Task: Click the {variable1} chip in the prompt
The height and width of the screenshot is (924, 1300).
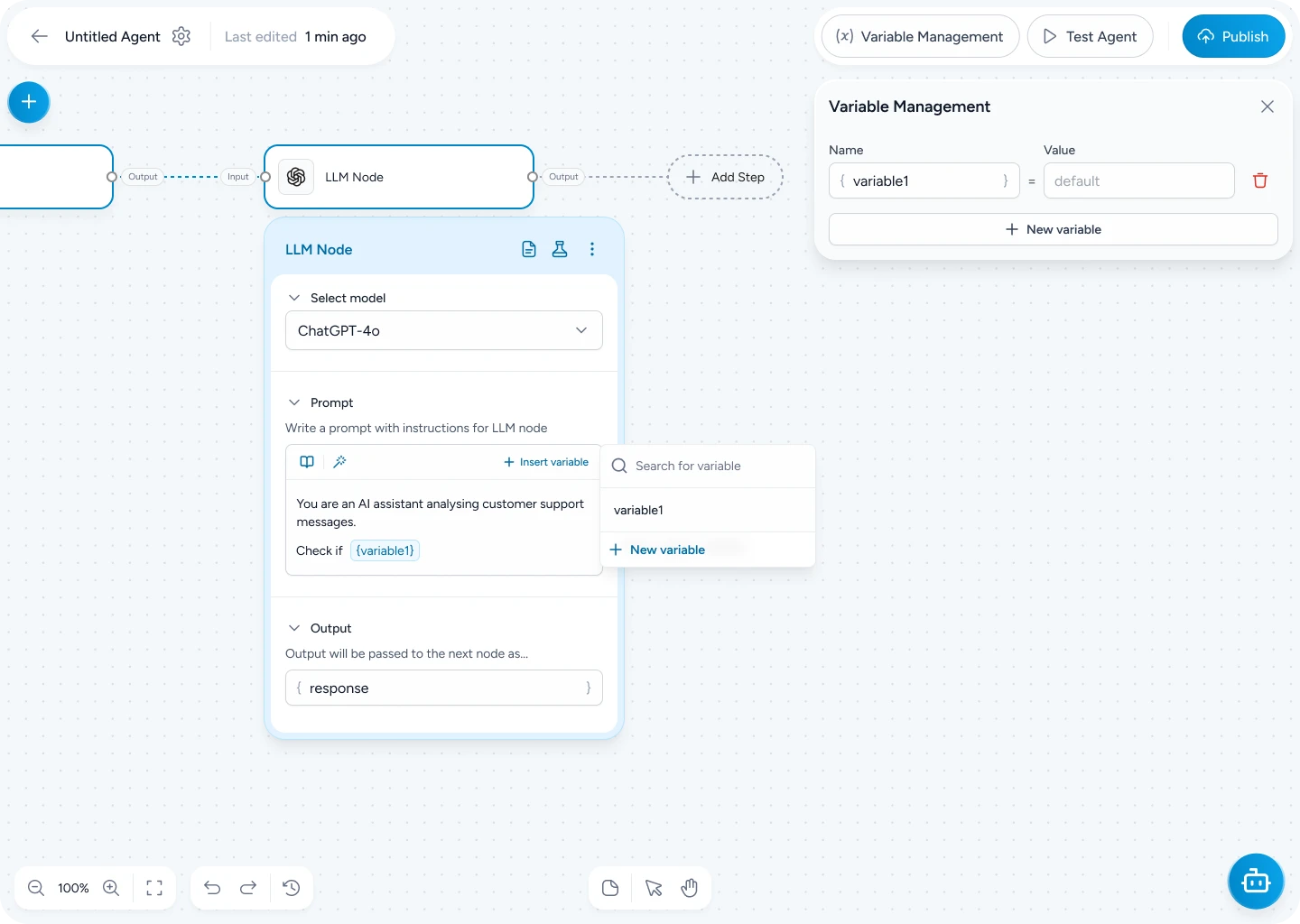Action: (385, 550)
